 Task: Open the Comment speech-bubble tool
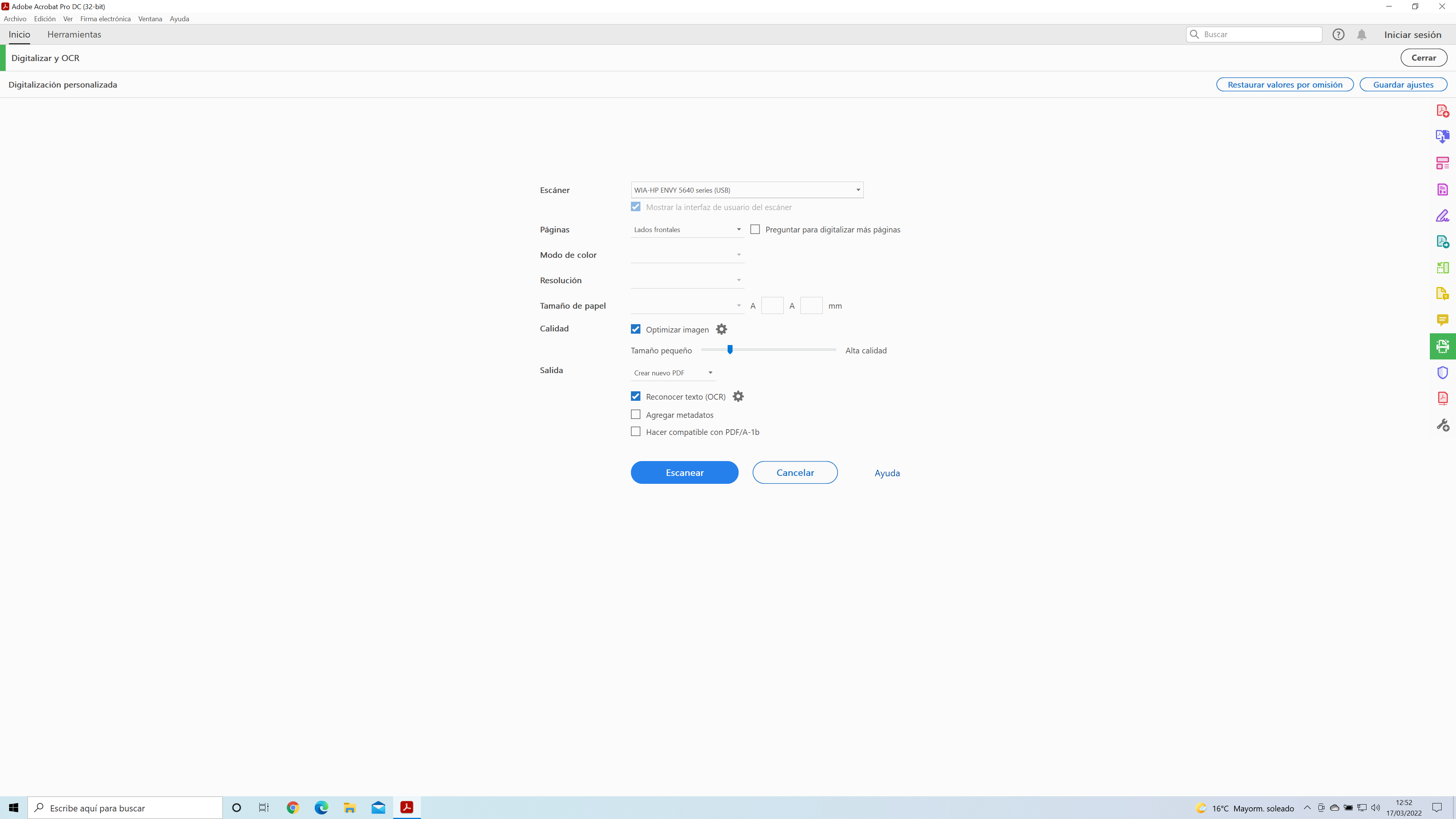click(x=1442, y=320)
